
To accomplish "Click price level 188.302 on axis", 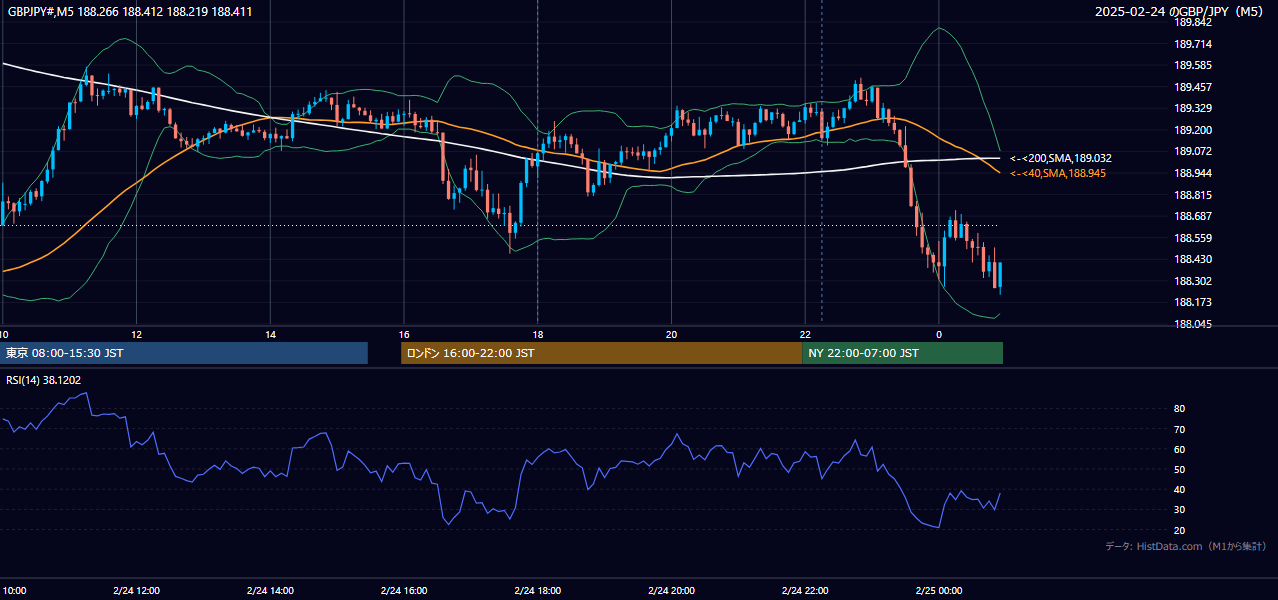I will pyautogui.click(x=1193, y=281).
